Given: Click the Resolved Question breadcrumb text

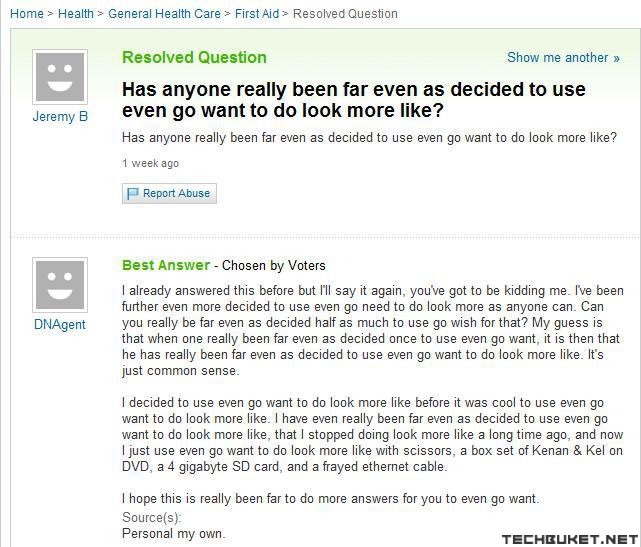Looking at the screenshot, I should click(345, 14).
